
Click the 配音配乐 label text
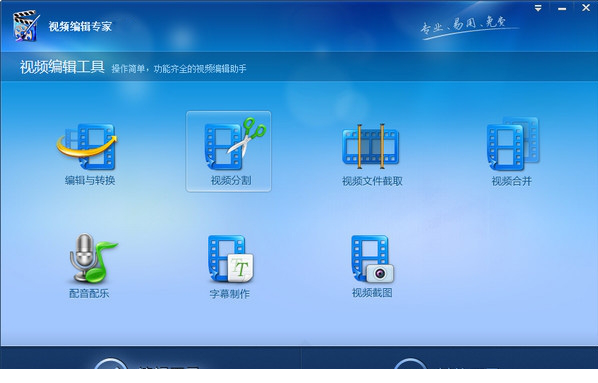(x=89, y=293)
